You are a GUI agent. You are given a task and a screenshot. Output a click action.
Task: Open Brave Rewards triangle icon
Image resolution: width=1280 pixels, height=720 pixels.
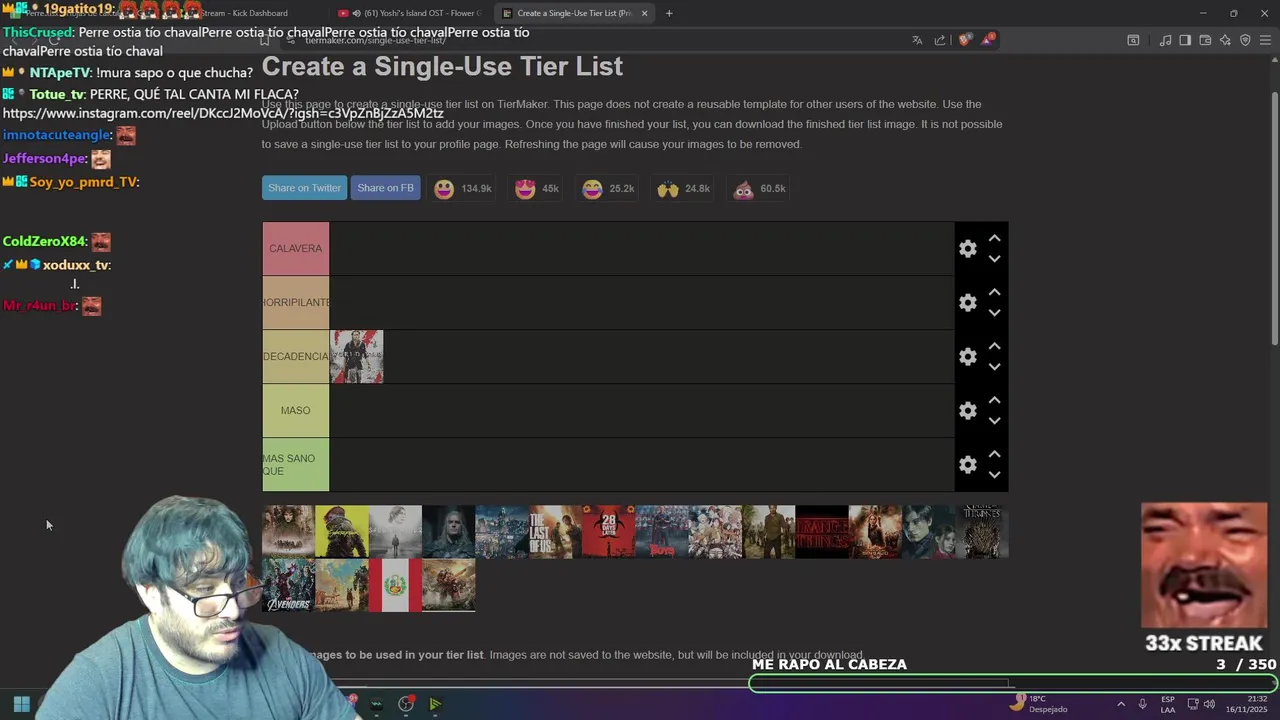point(988,40)
